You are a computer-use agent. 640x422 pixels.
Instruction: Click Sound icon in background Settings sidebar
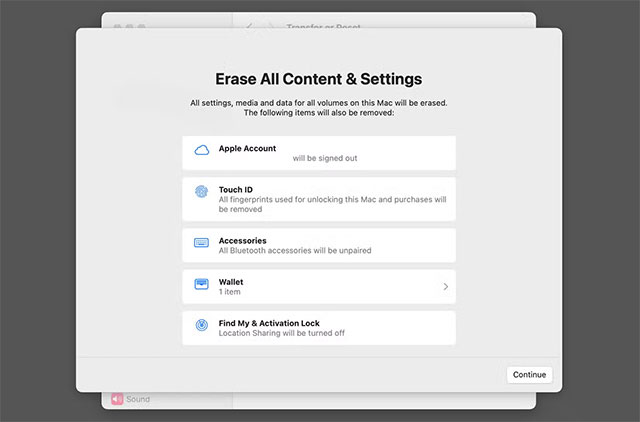(x=117, y=399)
